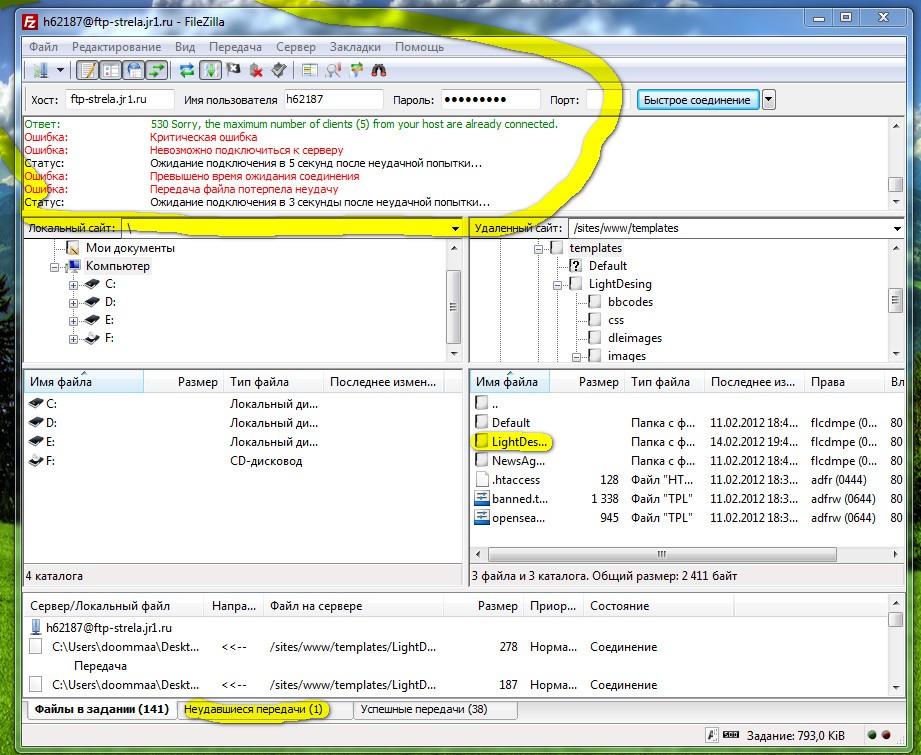Click the speed limits status bar icon
Image resolution: width=921 pixels, height=755 pixels.
point(731,735)
